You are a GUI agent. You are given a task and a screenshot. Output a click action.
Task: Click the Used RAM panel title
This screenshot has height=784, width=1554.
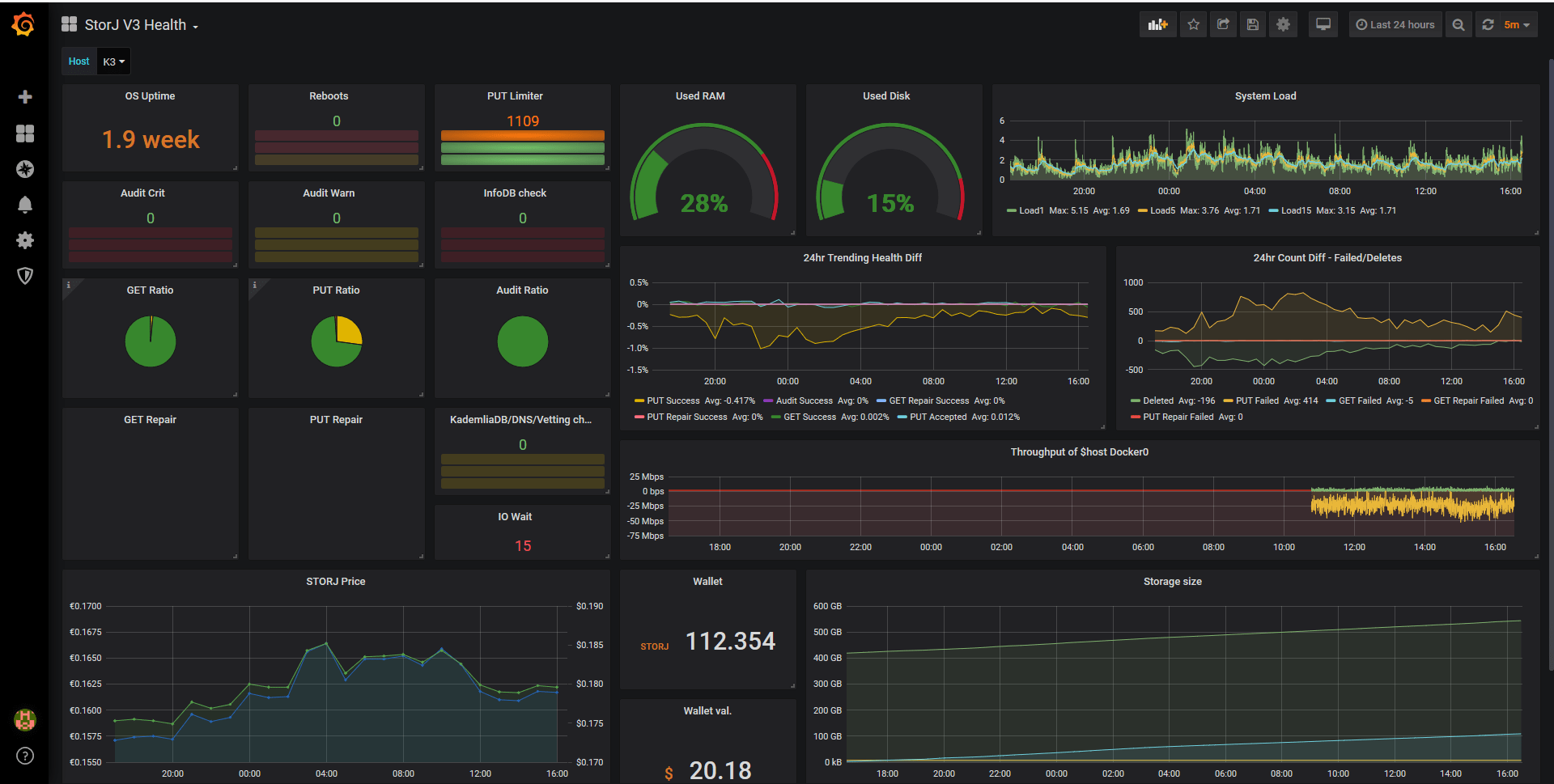[700, 96]
